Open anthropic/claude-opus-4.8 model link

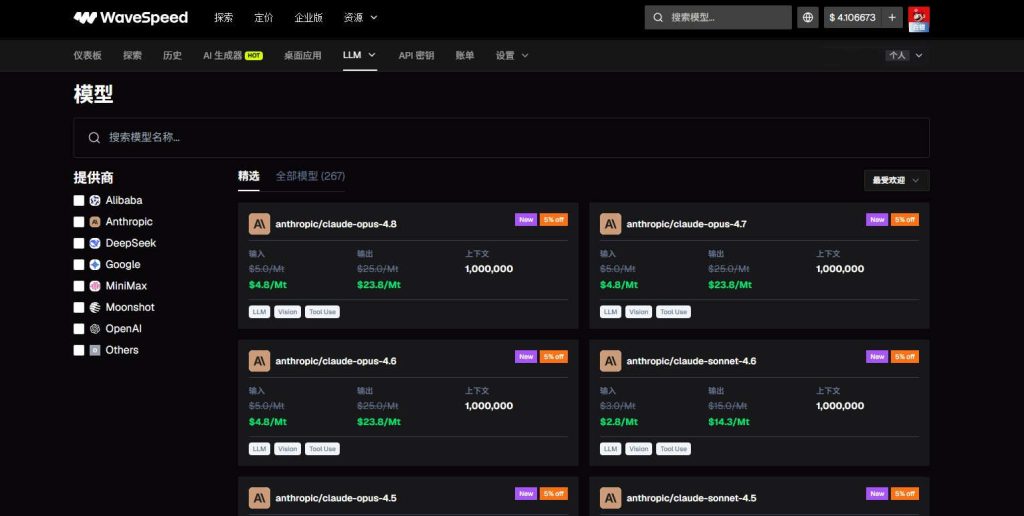[336, 224]
